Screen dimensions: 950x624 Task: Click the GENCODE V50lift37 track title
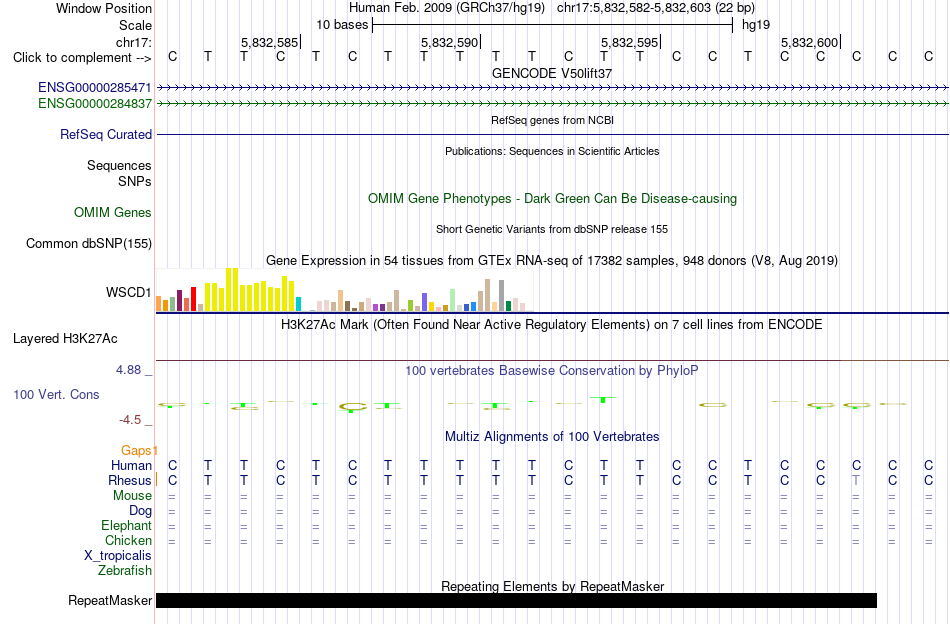(x=552, y=73)
